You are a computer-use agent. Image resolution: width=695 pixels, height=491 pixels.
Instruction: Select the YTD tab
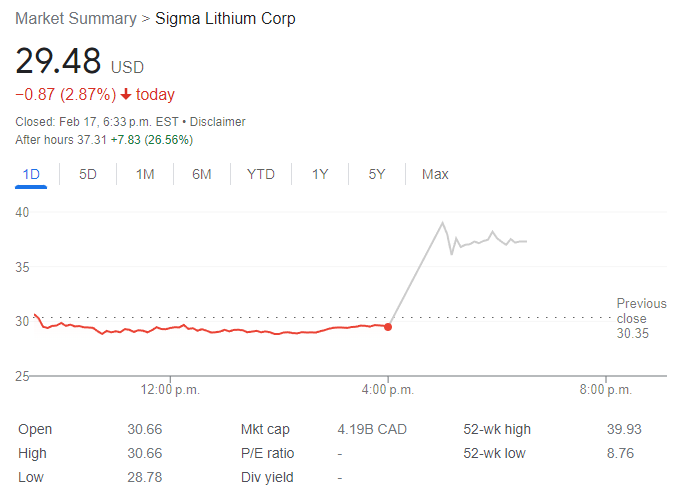click(261, 174)
